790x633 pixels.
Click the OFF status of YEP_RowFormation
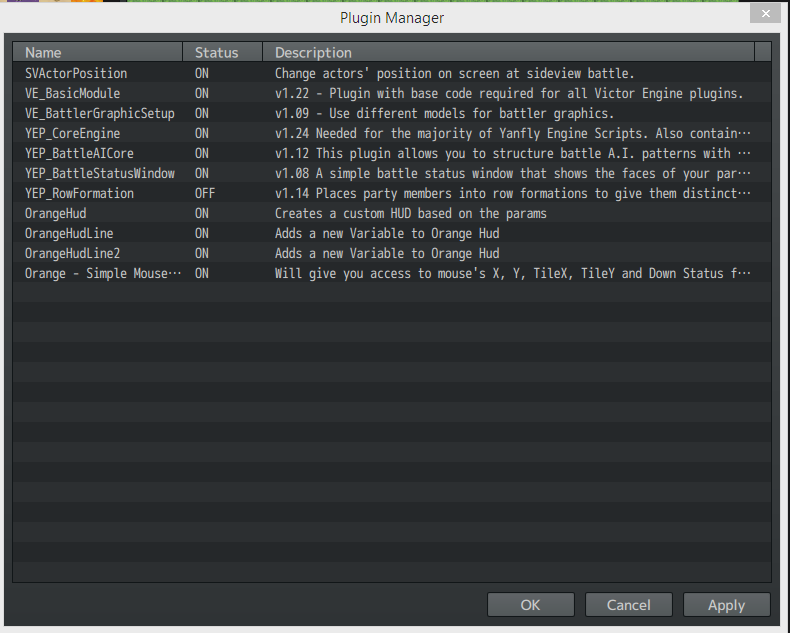[205, 194]
